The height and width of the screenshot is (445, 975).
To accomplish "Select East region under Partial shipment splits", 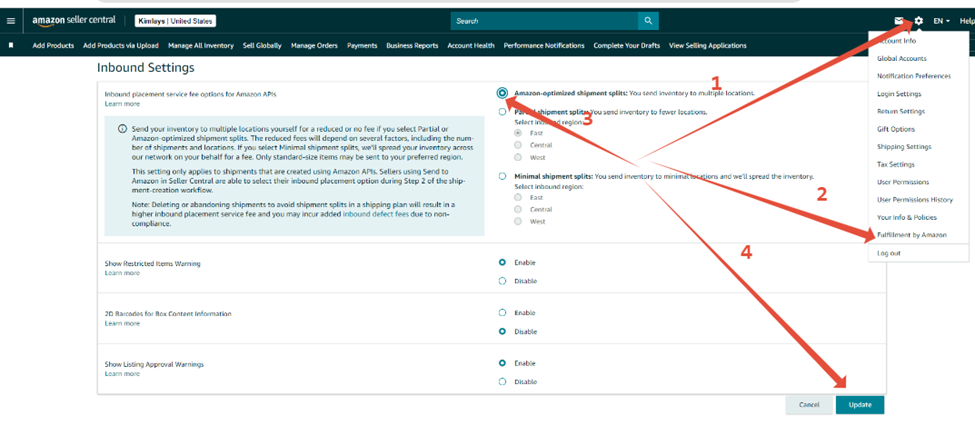I will tap(518, 133).
